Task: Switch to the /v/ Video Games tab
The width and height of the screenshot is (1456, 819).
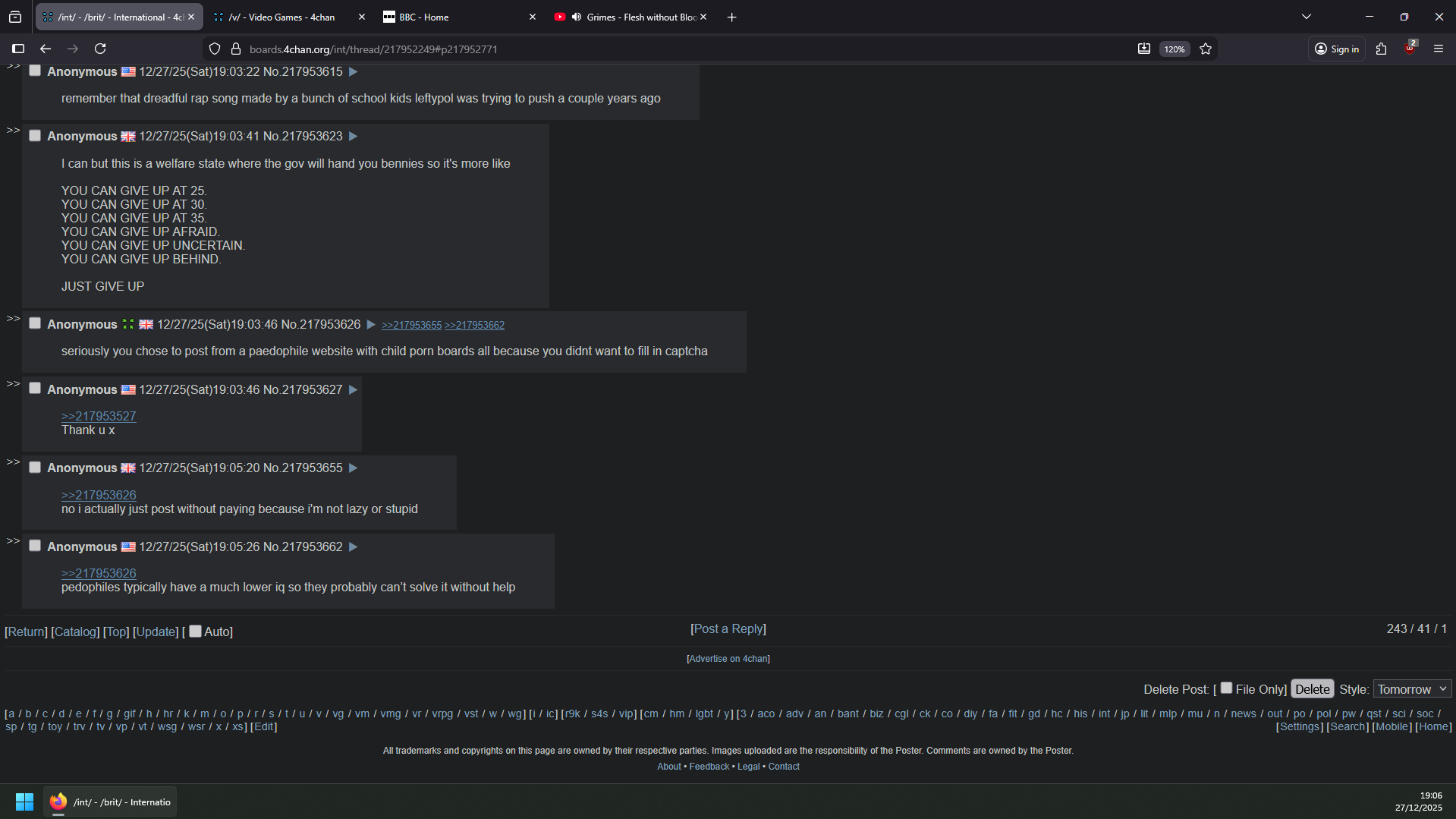Action: (x=282, y=17)
